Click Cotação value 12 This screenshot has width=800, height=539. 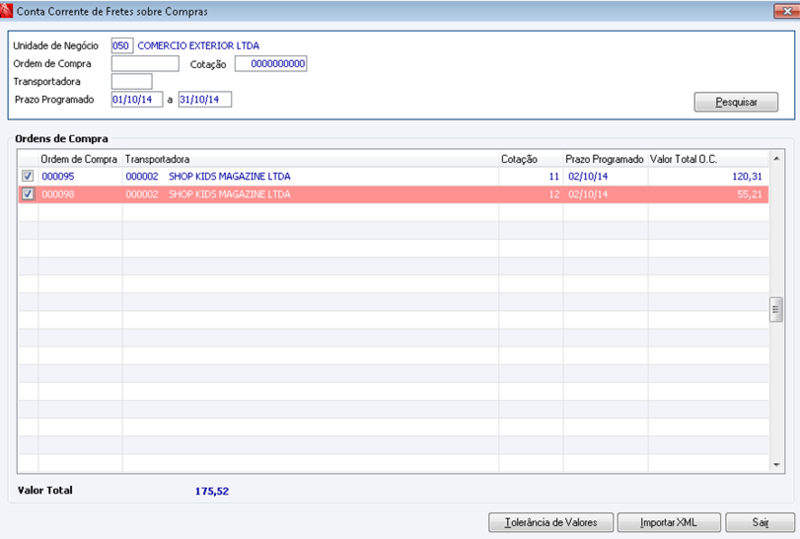[x=554, y=194]
